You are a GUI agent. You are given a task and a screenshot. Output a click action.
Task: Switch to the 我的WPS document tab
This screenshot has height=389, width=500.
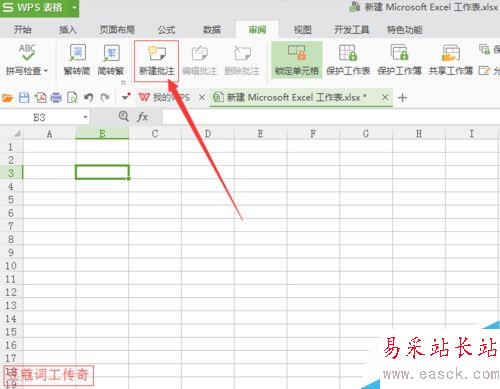pyautogui.click(x=164, y=97)
